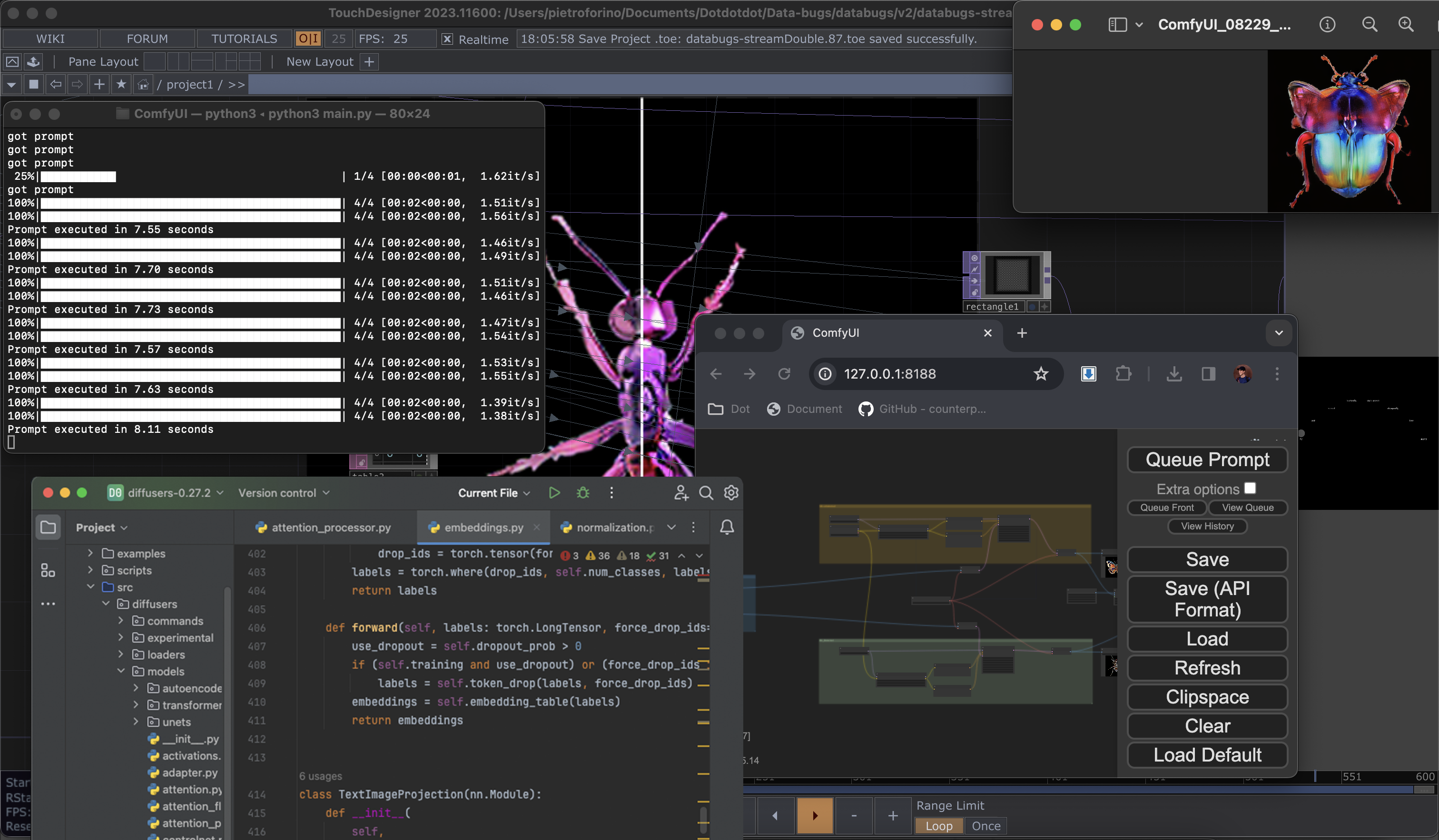Open the GitHub - counterp... bookmark
Screen dimensions: 1439x840
[923, 409]
